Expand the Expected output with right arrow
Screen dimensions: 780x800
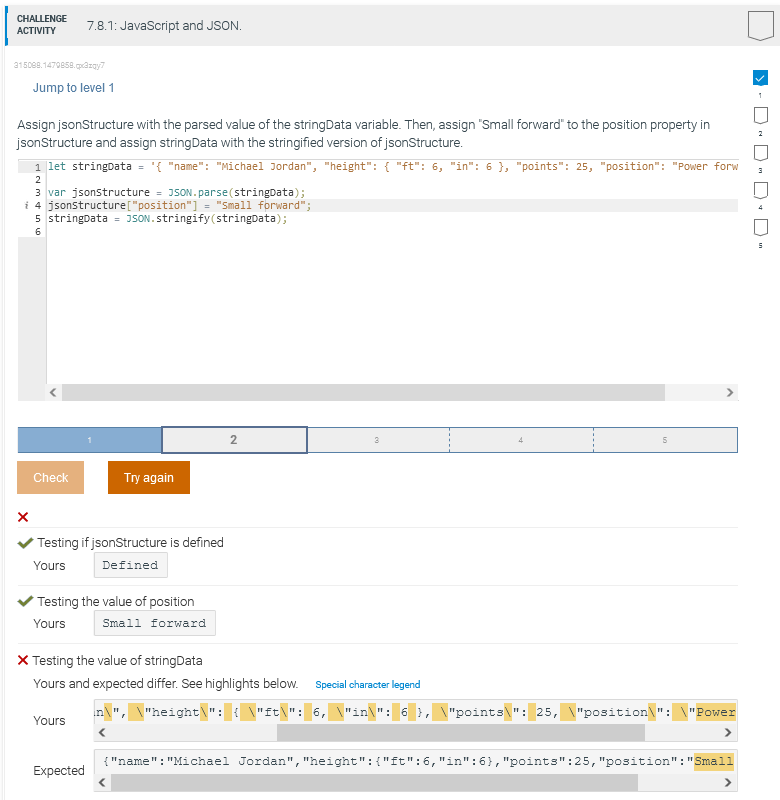pyautogui.click(x=726, y=781)
